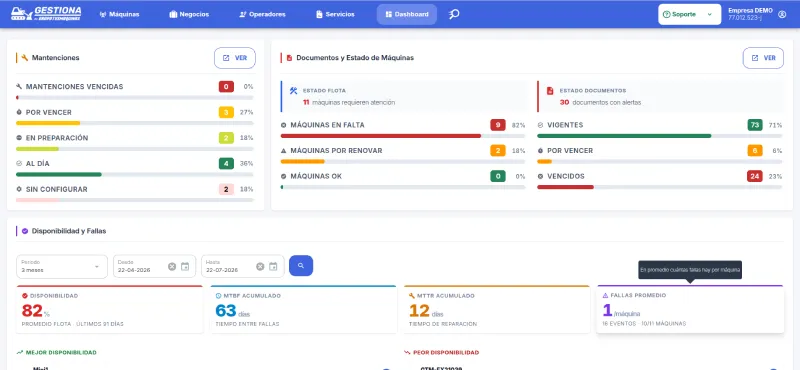The image size is (800, 370).
Task: Open the Hasta calendar picker icon
Action: pos(273,266)
